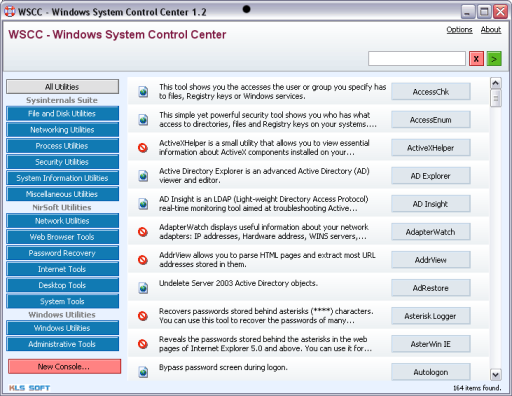The image size is (512, 396).
Task: Click 'Bypass password screen during logon.' text
Action: tap(223, 367)
